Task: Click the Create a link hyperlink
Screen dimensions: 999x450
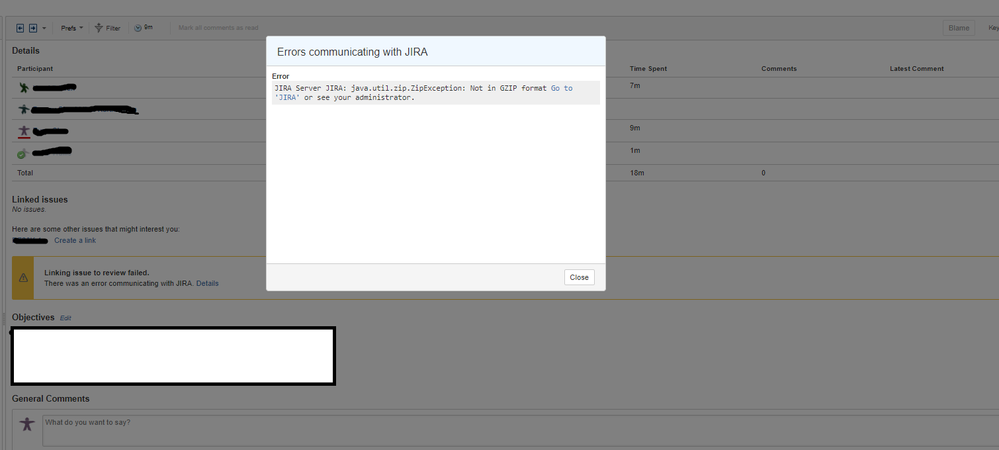Action: pos(75,240)
